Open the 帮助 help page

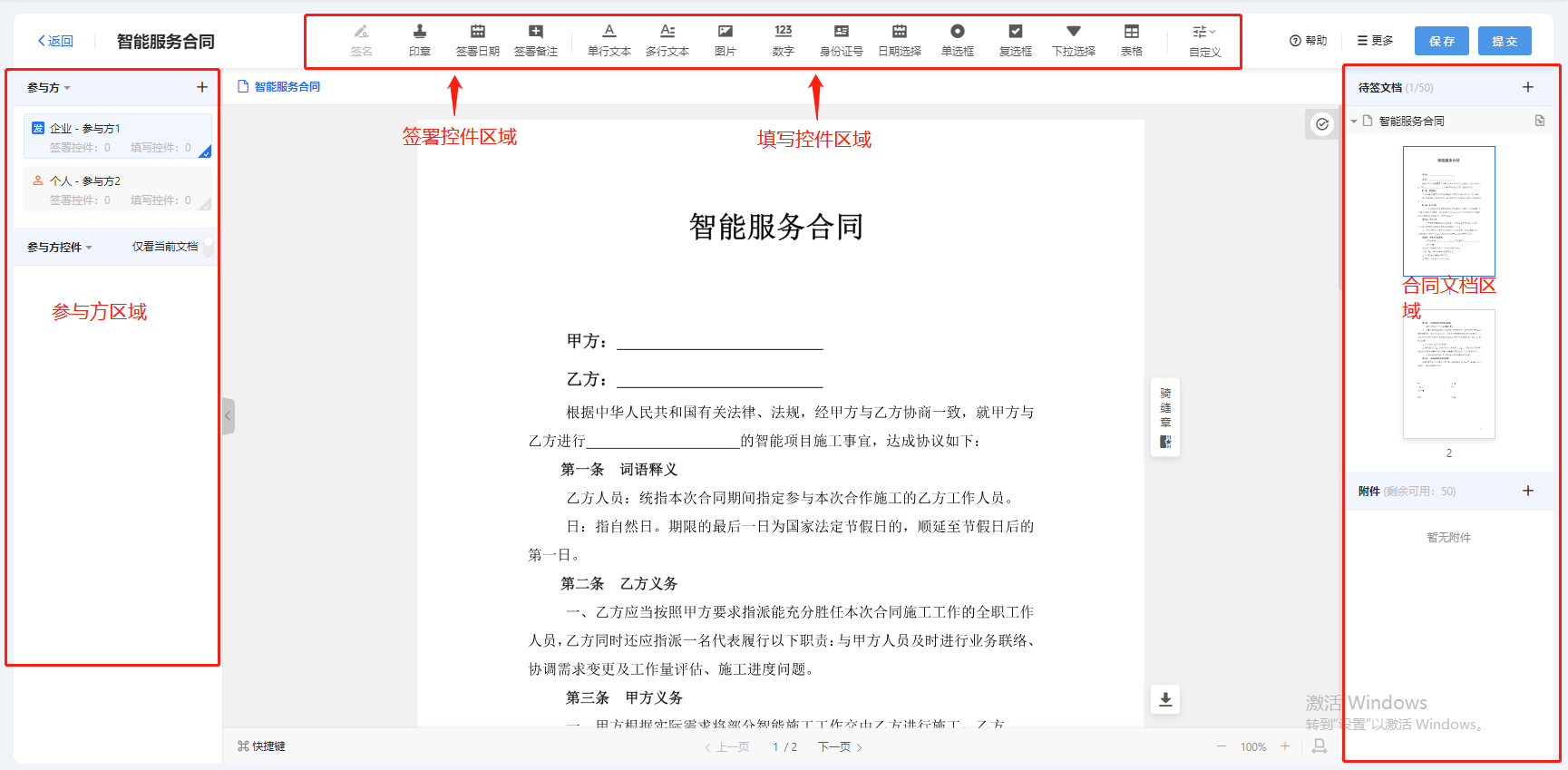1308,41
